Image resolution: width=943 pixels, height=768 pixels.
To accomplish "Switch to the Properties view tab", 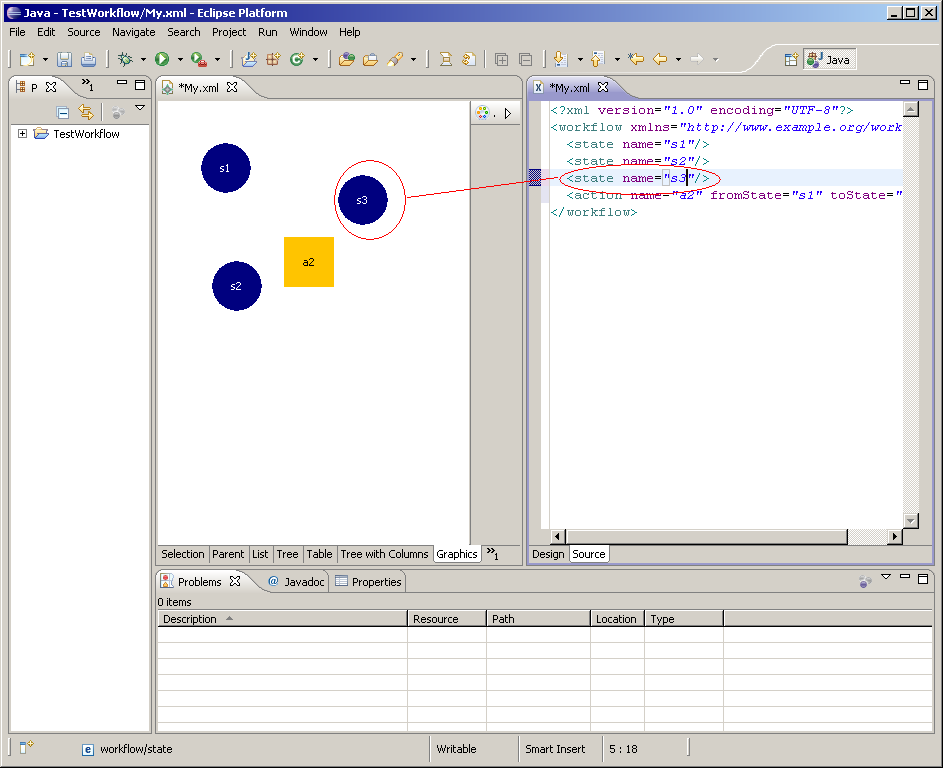I will (x=368, y=582).
